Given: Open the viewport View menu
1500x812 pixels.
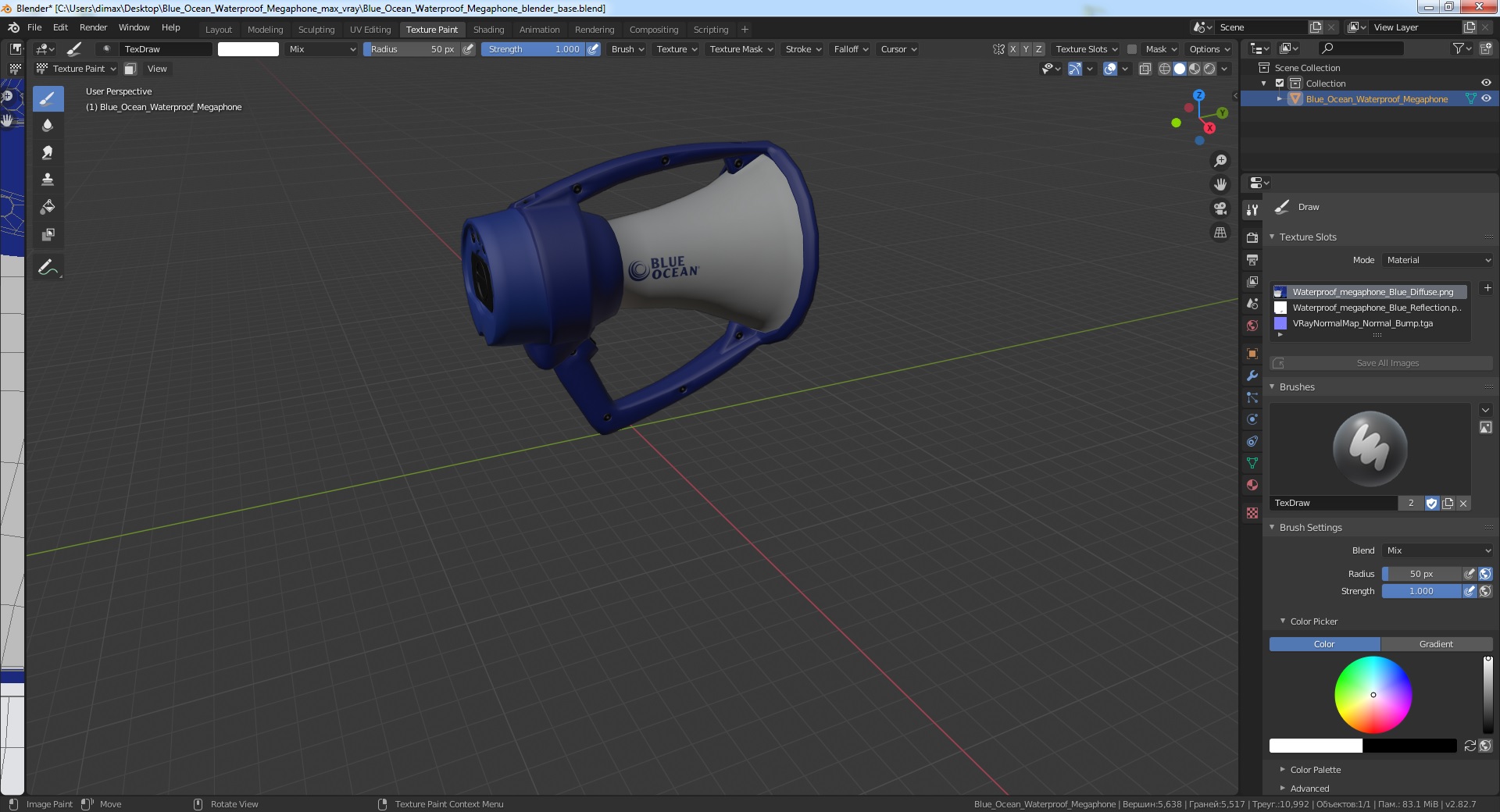Looking at the screenshot, I should (x=157, y=69).
